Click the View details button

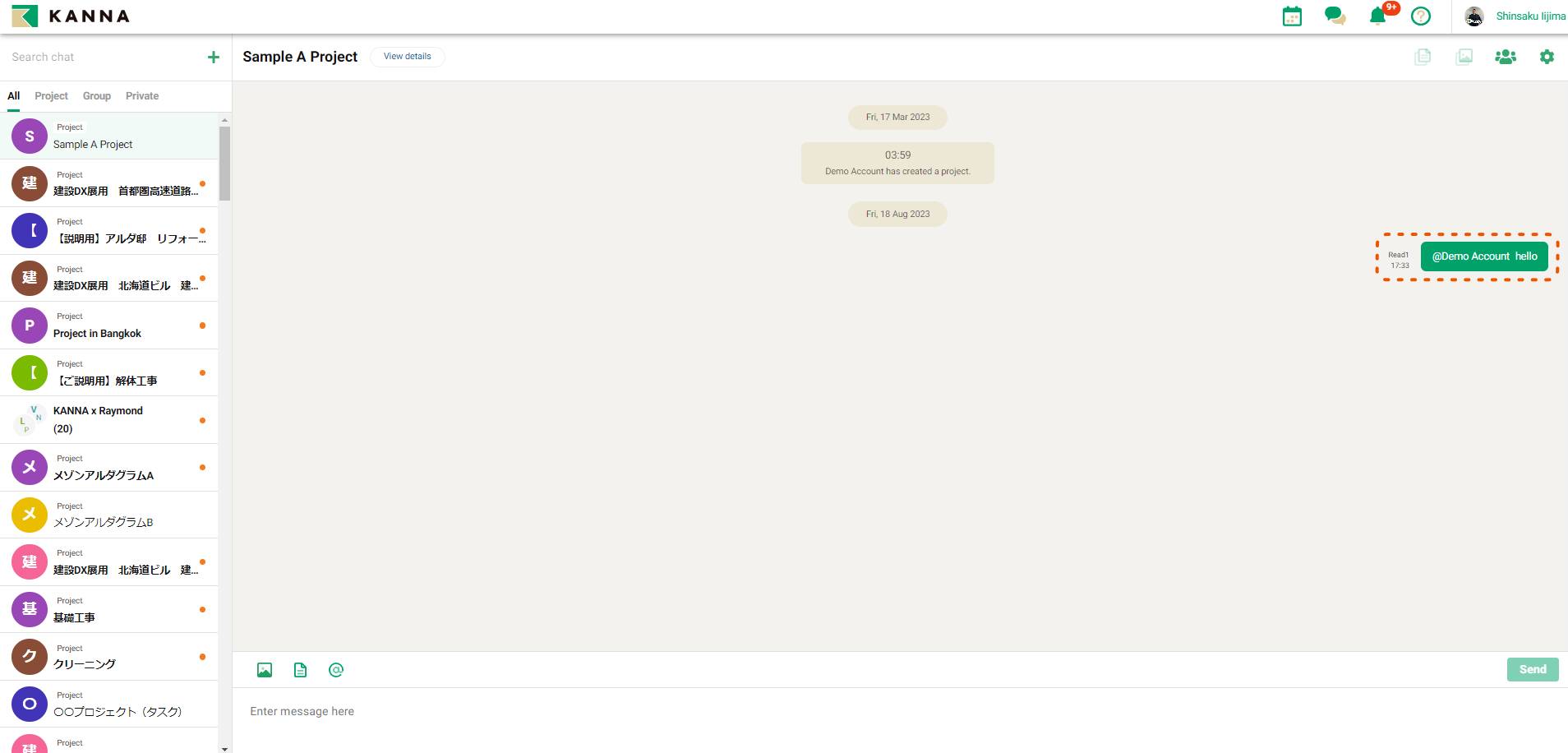407,57
